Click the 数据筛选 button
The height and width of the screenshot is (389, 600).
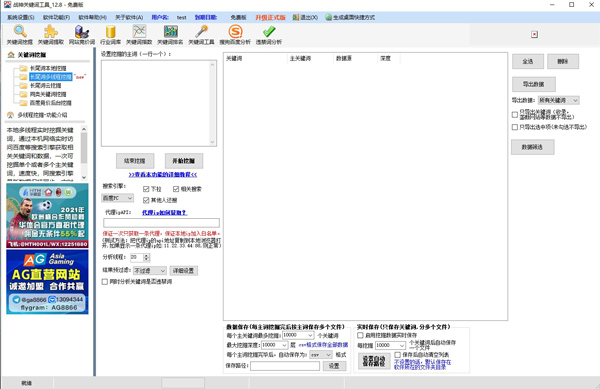(532, 147)
